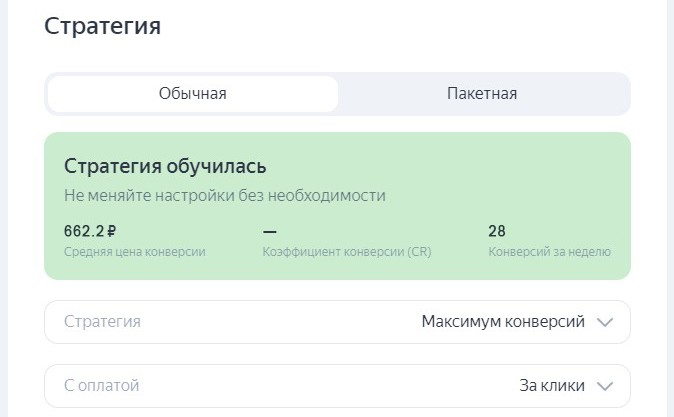This screenshot has height=417, width=674.
Task: Click the С оплатой label inside field
Action: [101, 386]
